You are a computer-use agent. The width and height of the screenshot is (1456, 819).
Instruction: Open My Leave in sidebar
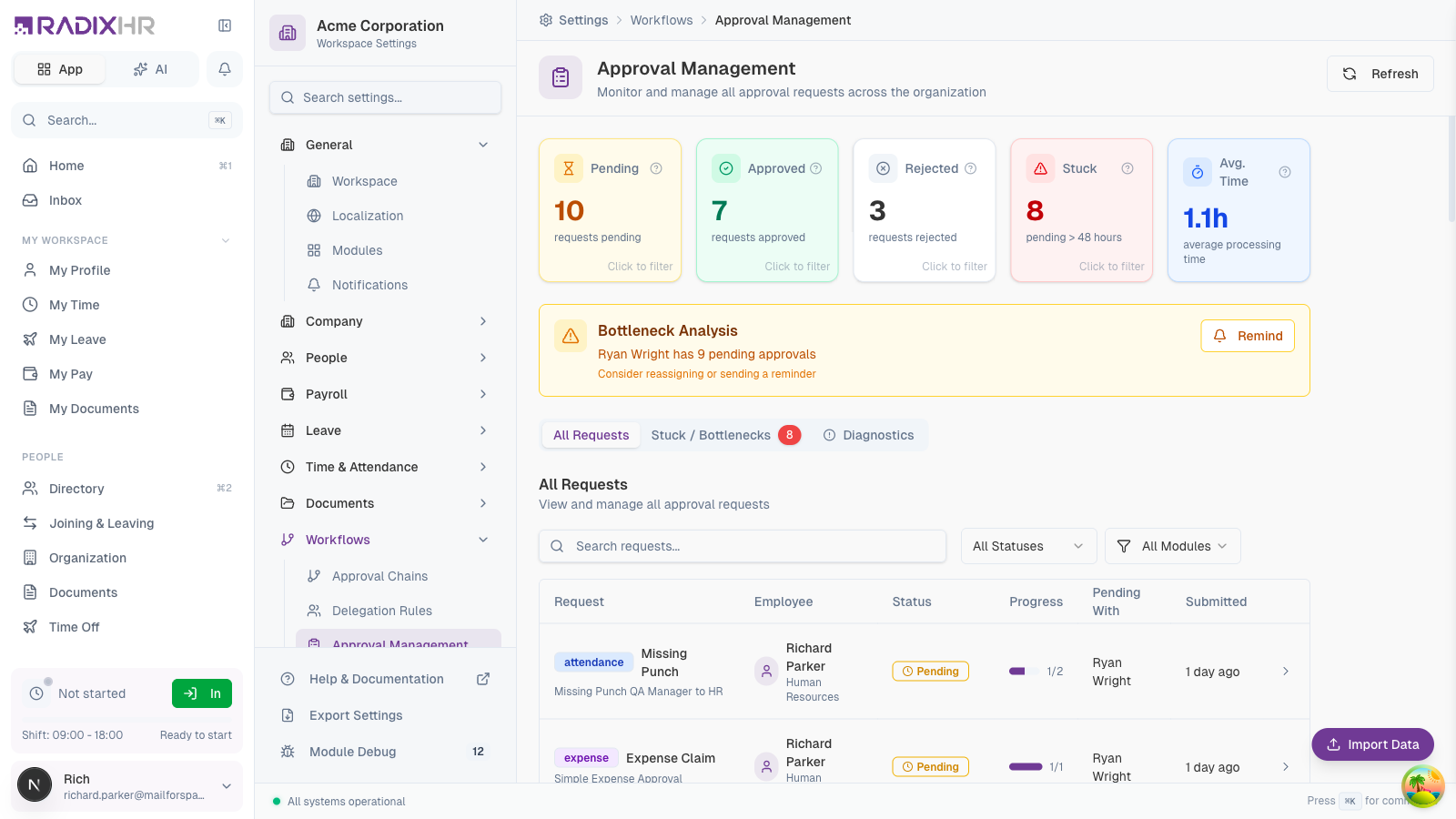click(126, 339)
